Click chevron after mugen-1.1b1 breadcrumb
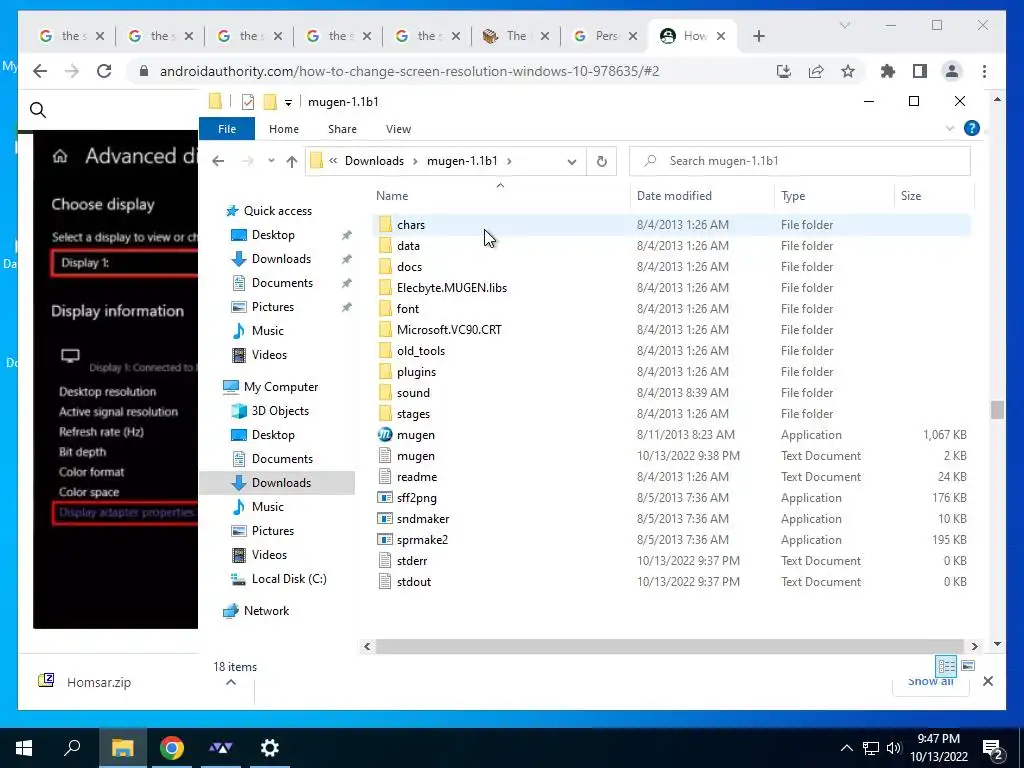This screenshot has width=1024, height=768. pyautogui.click(x=509, y=161)
